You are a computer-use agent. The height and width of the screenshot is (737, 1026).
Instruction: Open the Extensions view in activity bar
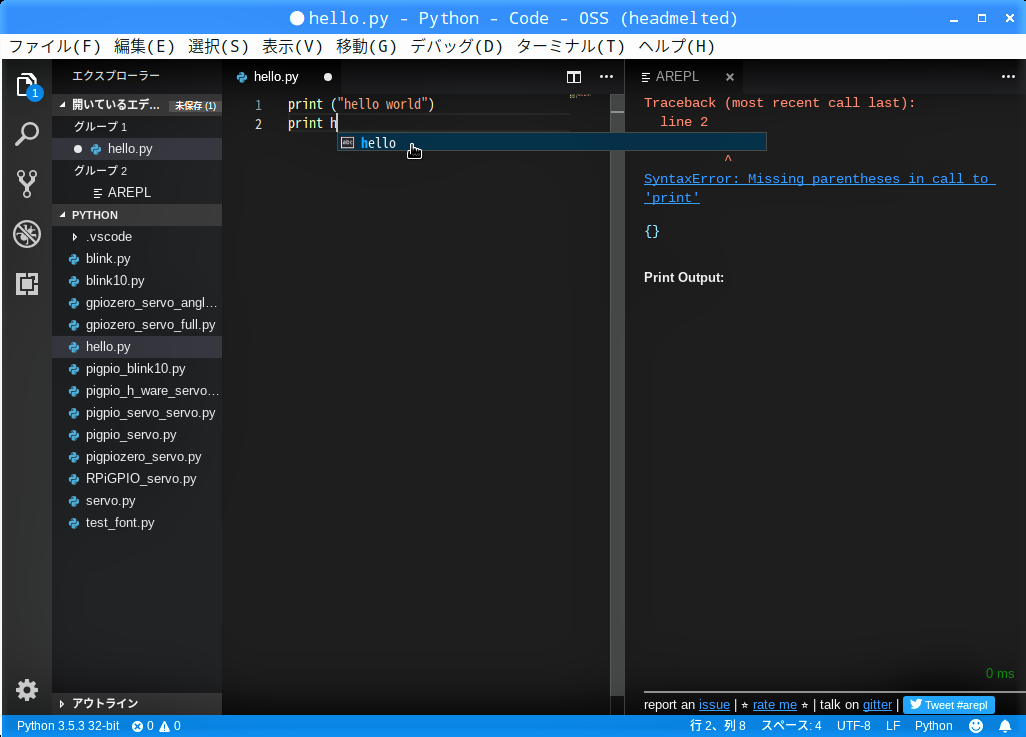pos(27,283)
